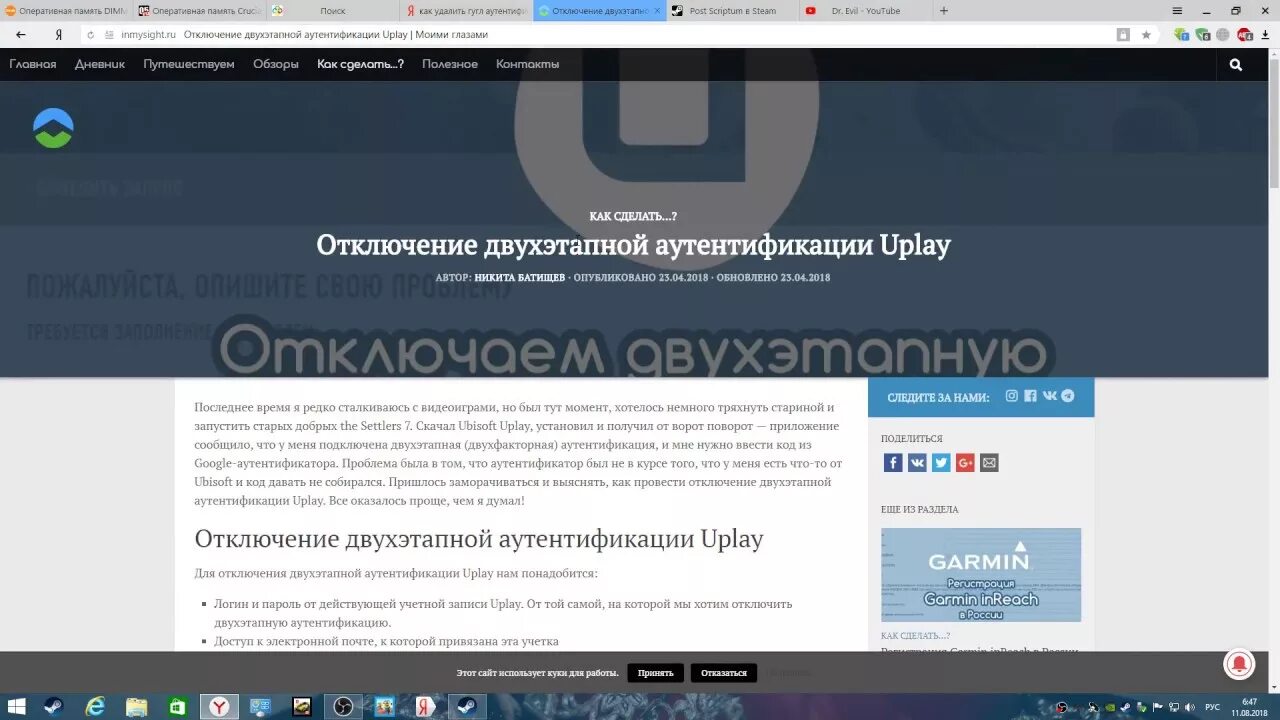This screenshot has width=1280, height=720.
Task: Switch to the Поиск tab
Action: point(333,11)
